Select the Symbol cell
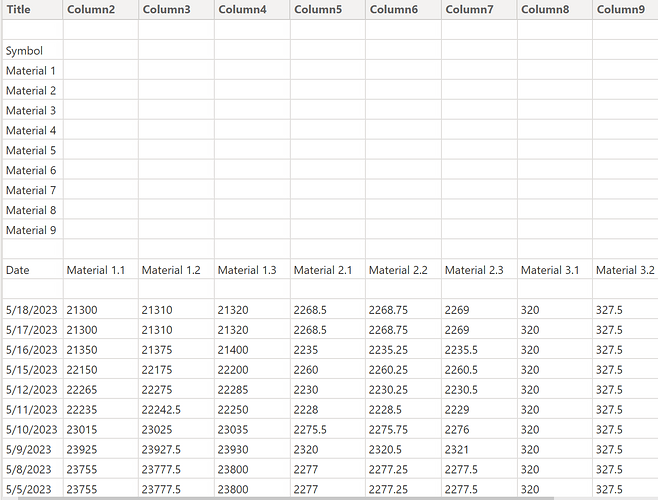Image resolution: width=658 pixels, height=500 pixels. 33,50
